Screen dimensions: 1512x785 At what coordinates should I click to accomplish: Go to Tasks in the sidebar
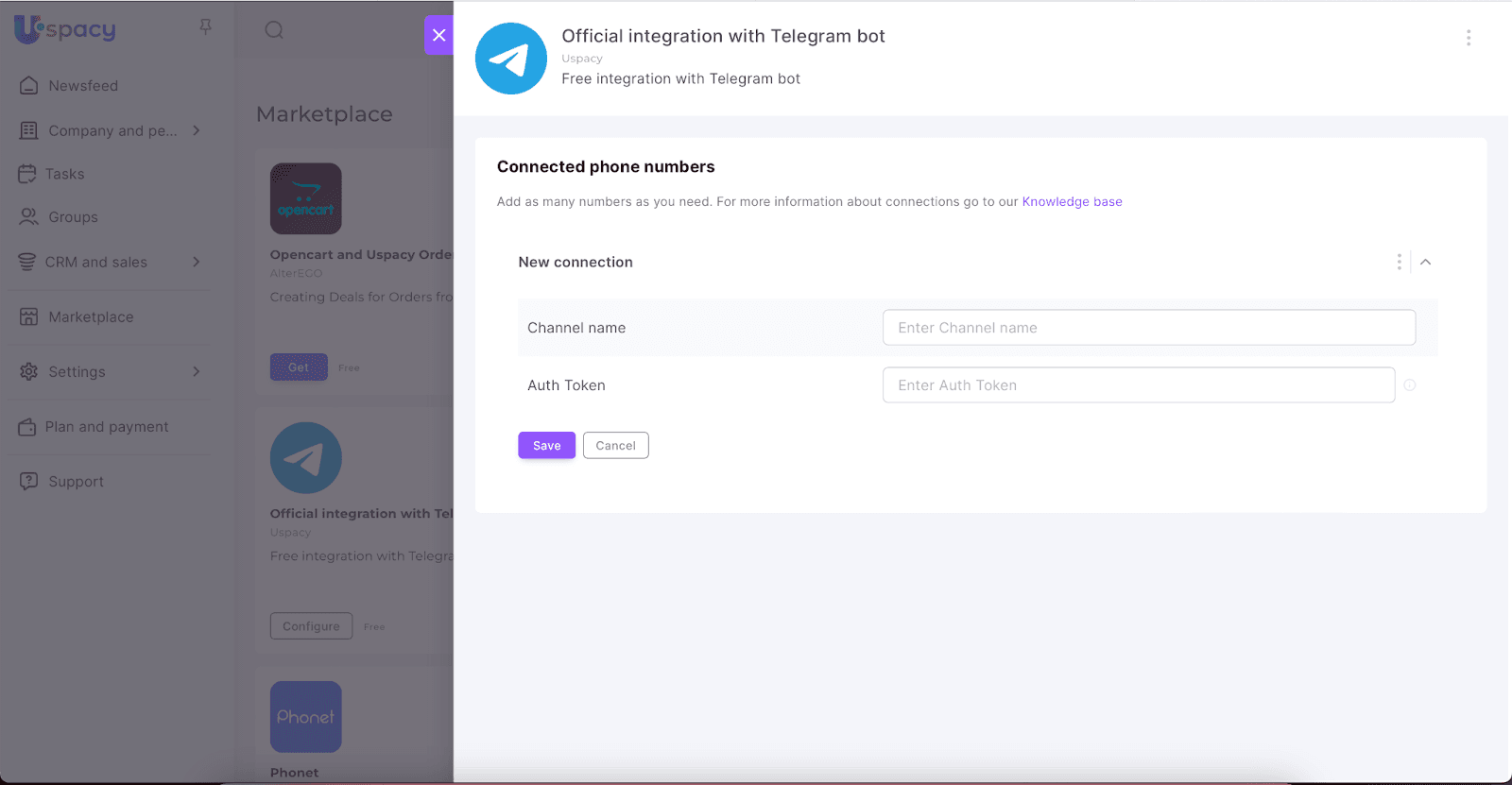(x=64, y=174)
